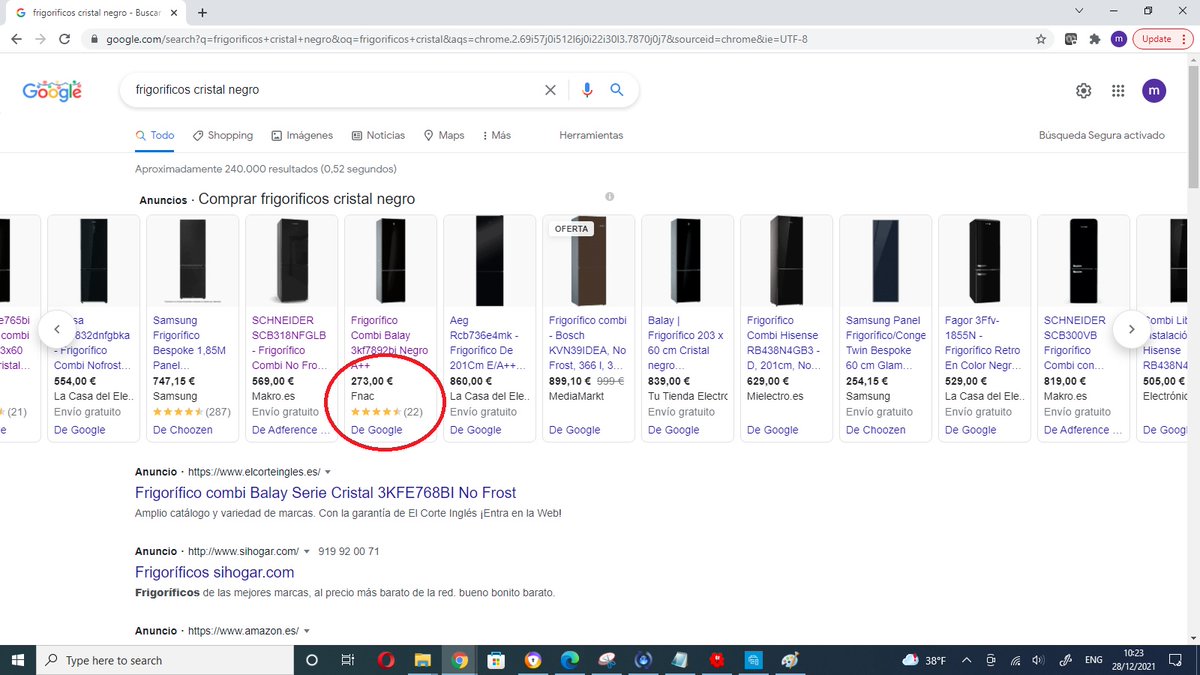The width and height of the screenshot is (1200, 675).
Task: Open Microsoft Store from taskbar
Action: (495, 660)
